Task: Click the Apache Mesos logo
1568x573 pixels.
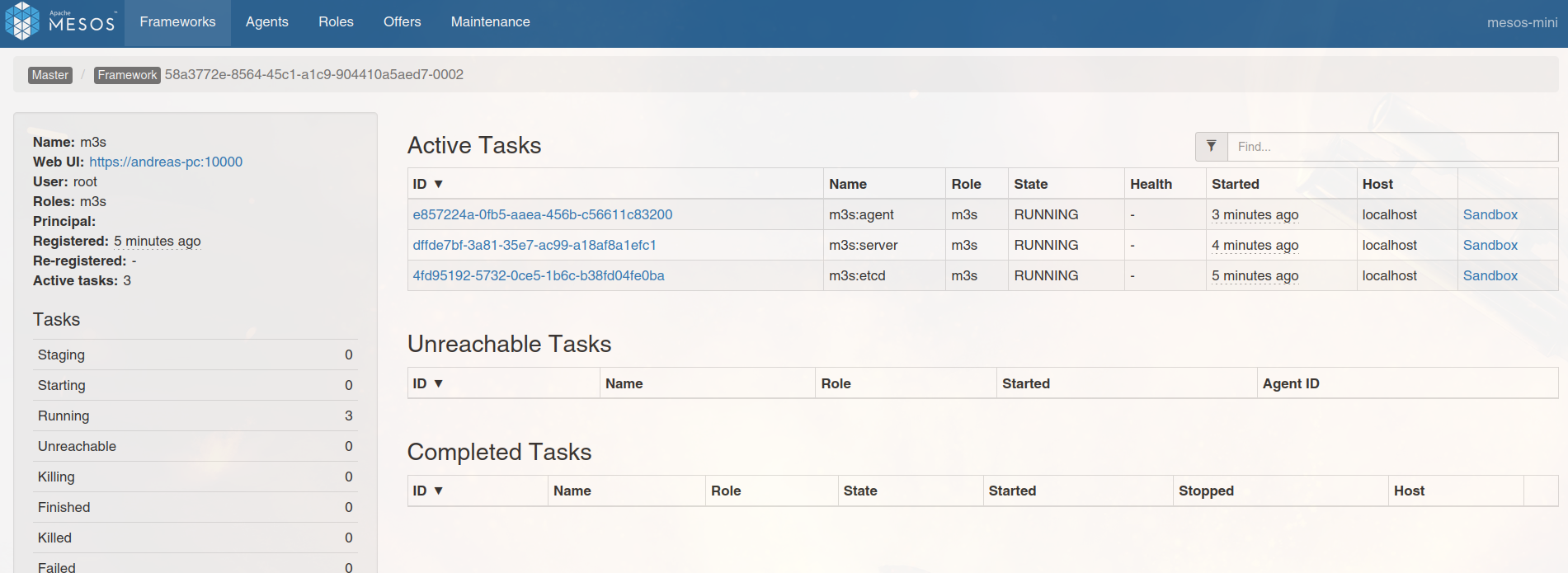Action: [x=59, y=21]
